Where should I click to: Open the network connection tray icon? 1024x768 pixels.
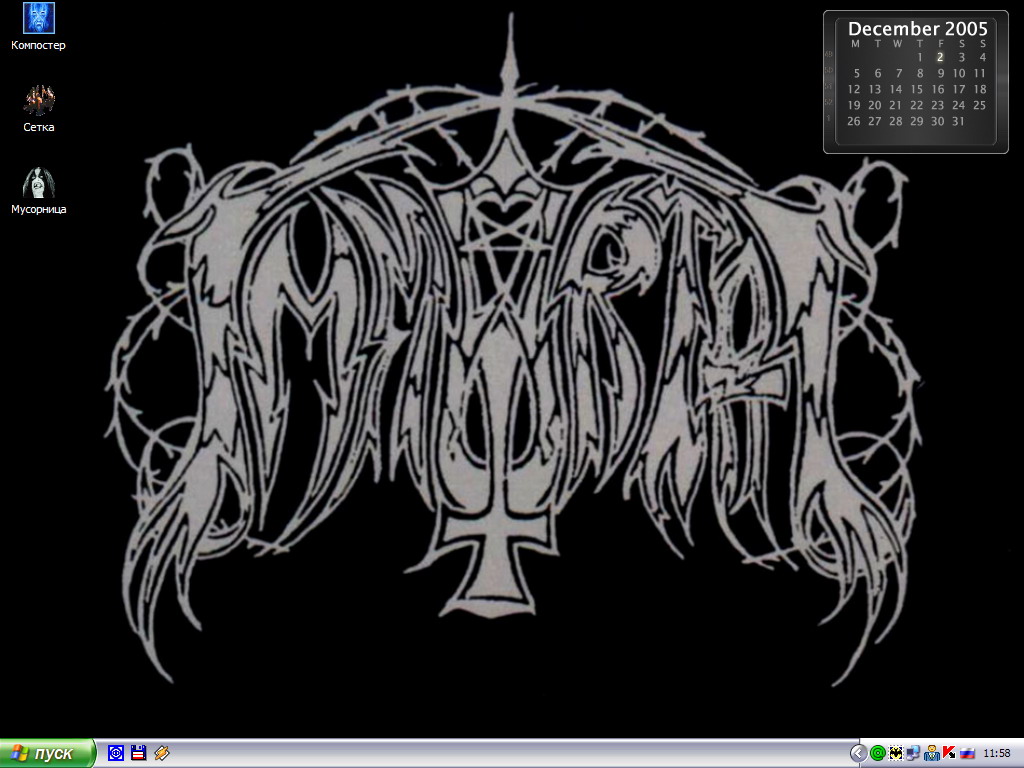(x=913, y=754)
